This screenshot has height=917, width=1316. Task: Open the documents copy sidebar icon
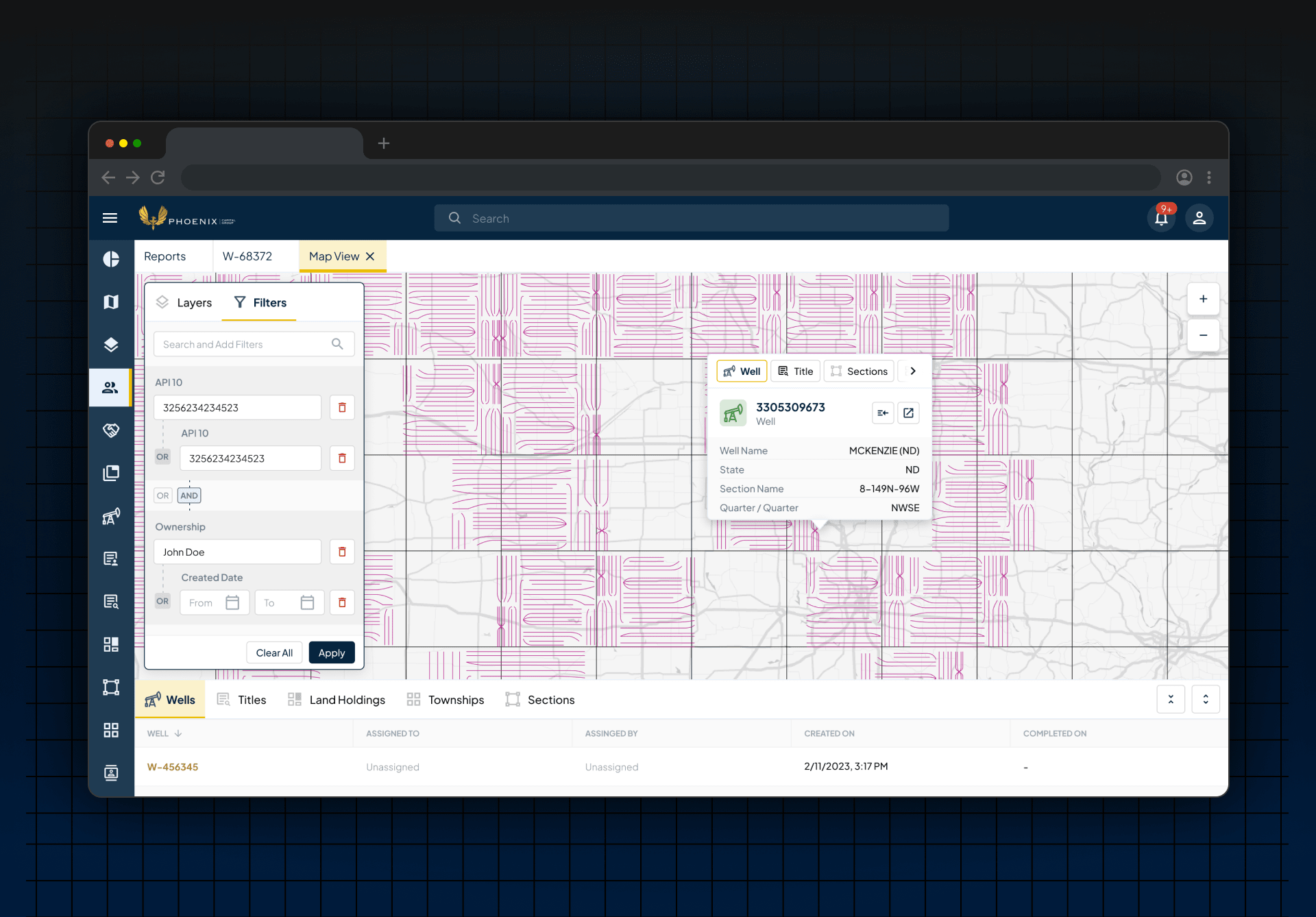point(111,473)
